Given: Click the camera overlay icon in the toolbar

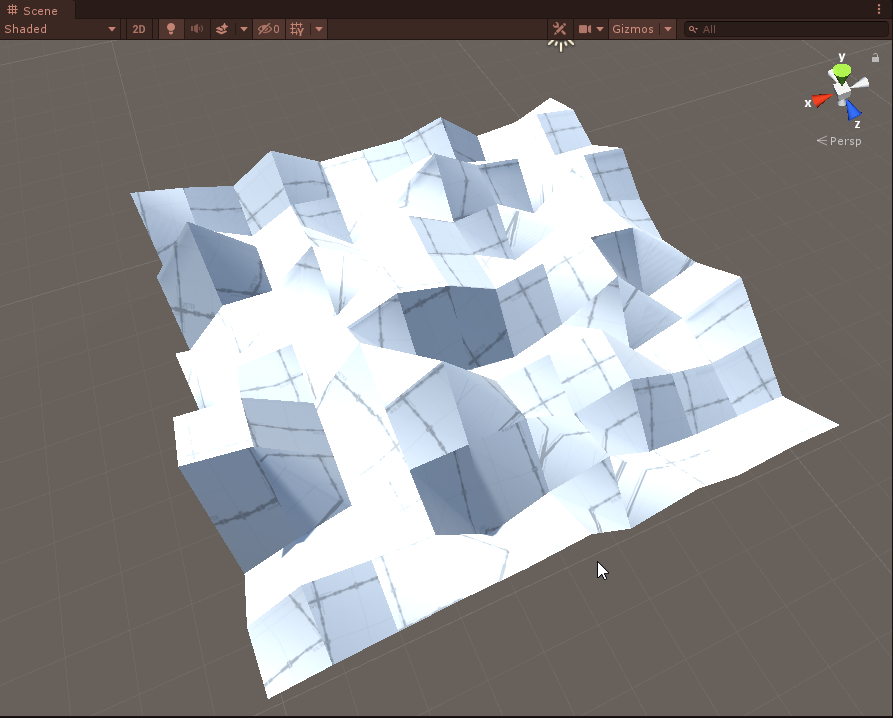Looking at the screenshot, I should [585, 29].
